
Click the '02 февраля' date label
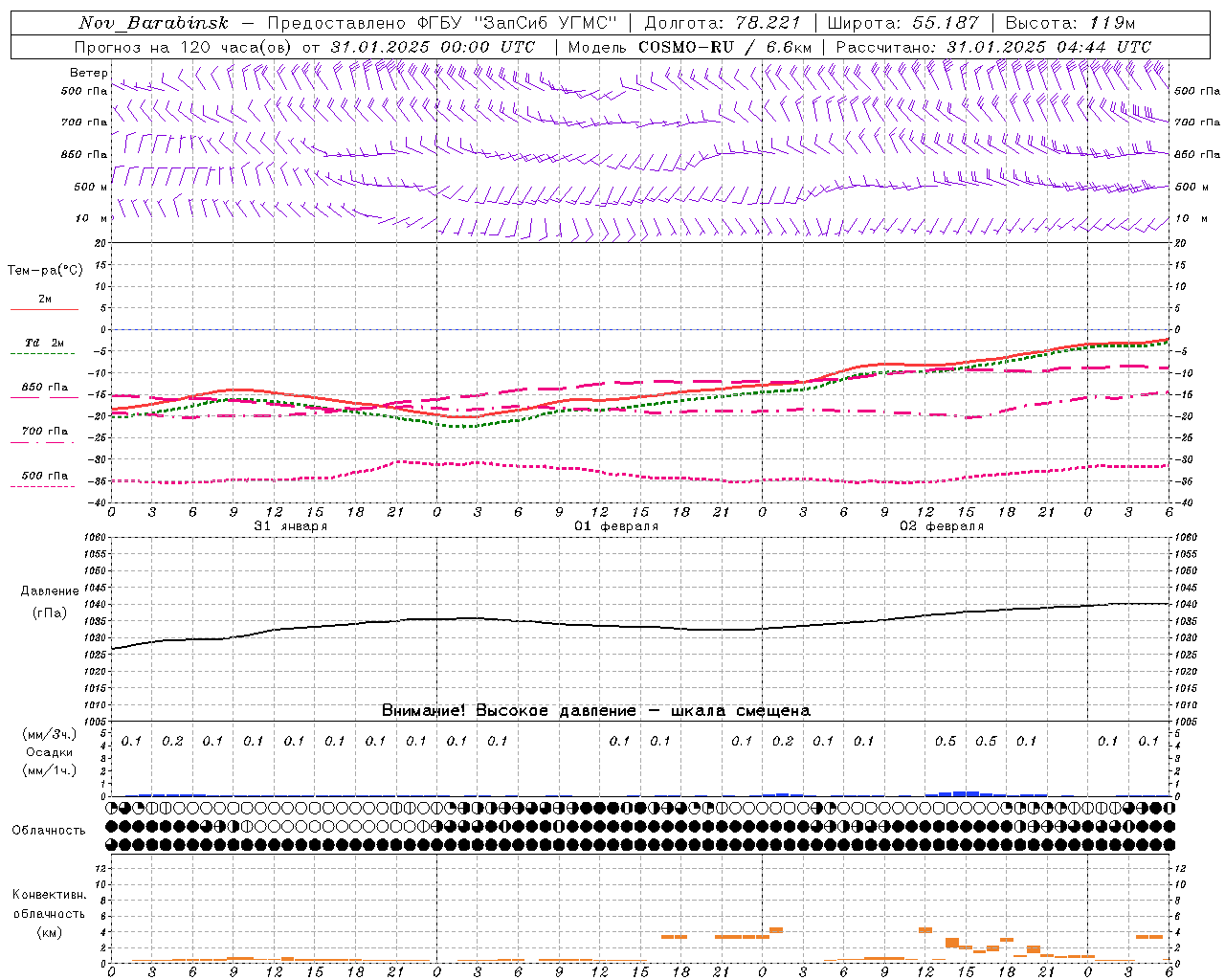pos(942,526)
